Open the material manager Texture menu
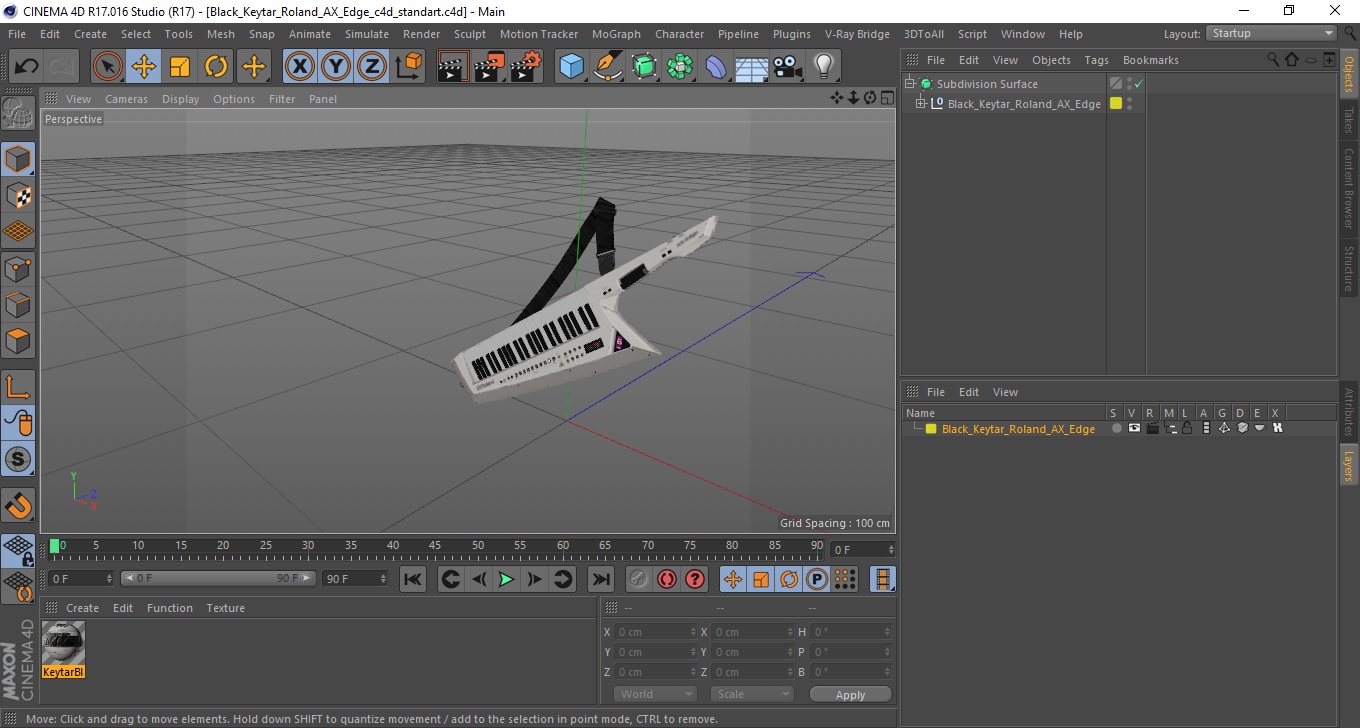This screenshot has height=728, width=1360. (x=225, y=608)
